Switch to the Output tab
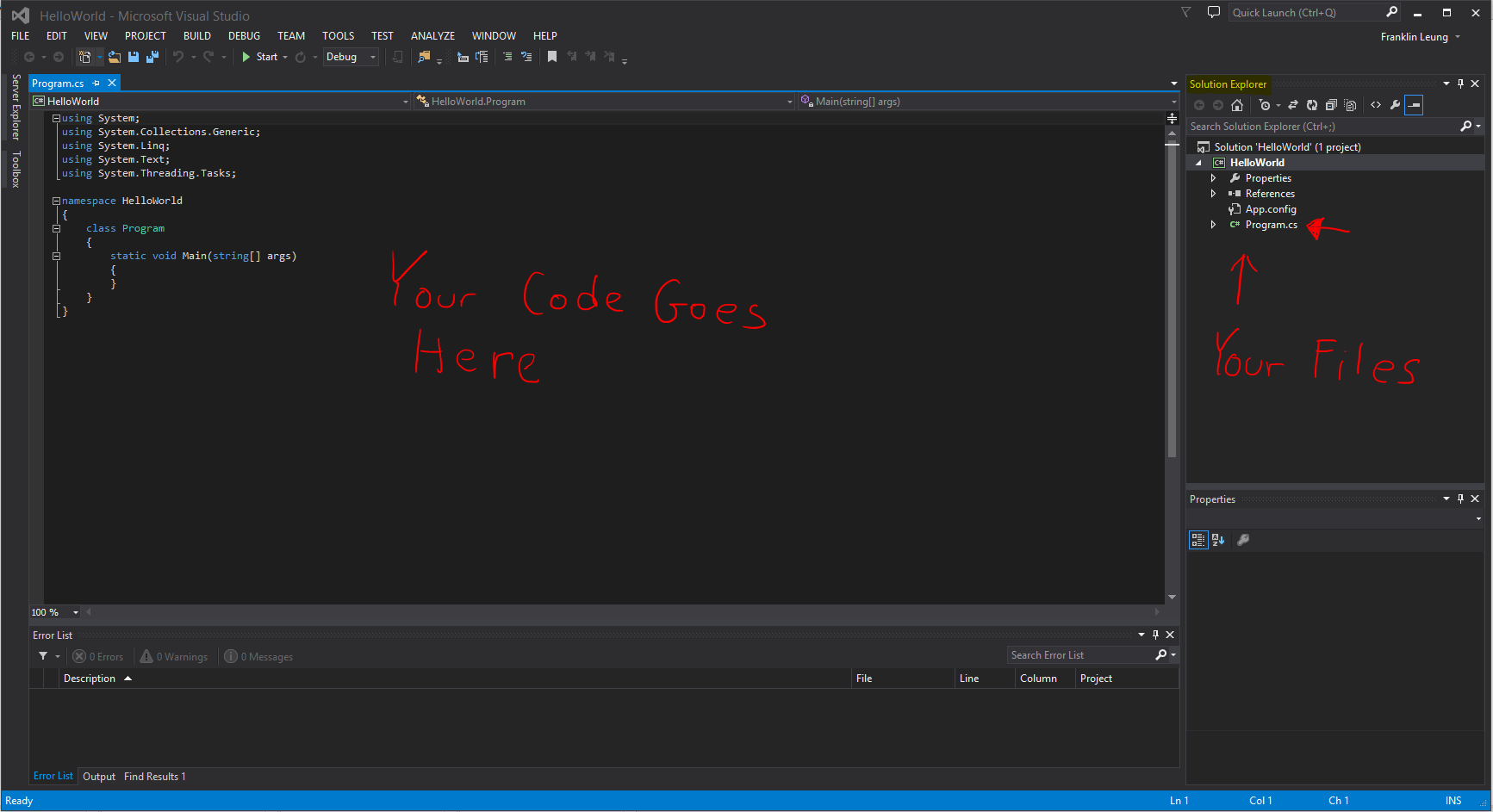The image size is (1493, 812). coord(99,777)
